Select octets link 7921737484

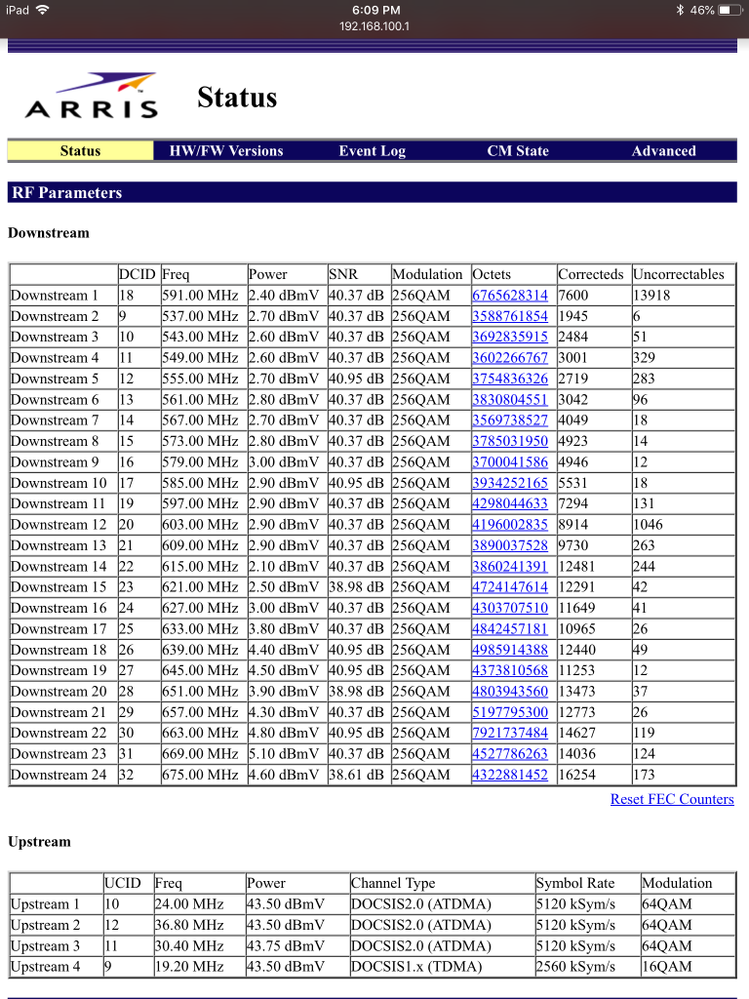[x=510, y=733]
